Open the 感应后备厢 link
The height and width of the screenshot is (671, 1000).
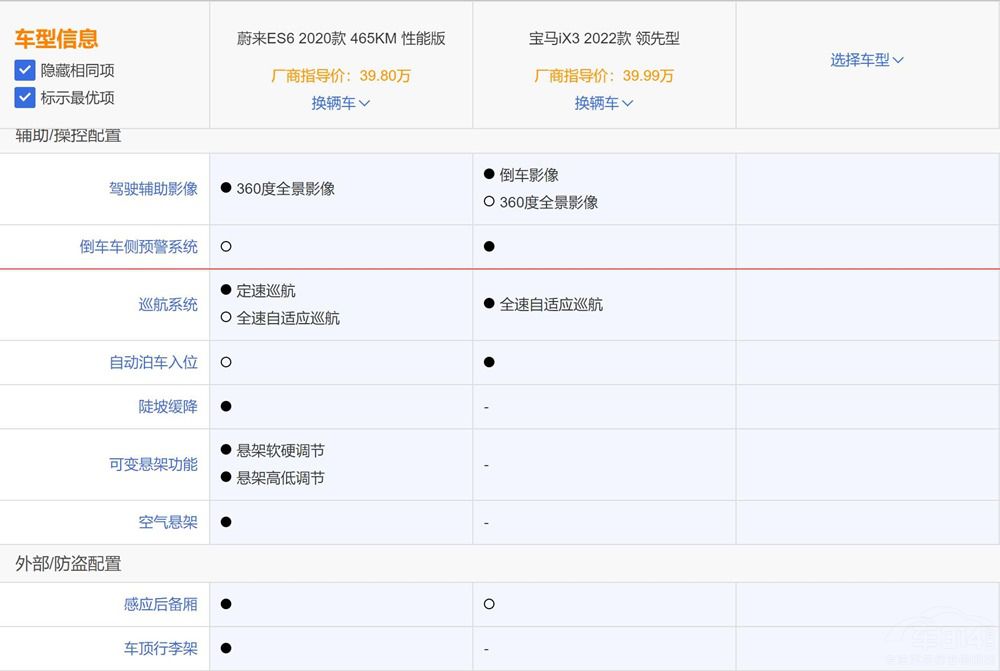[x=160, y=605]
